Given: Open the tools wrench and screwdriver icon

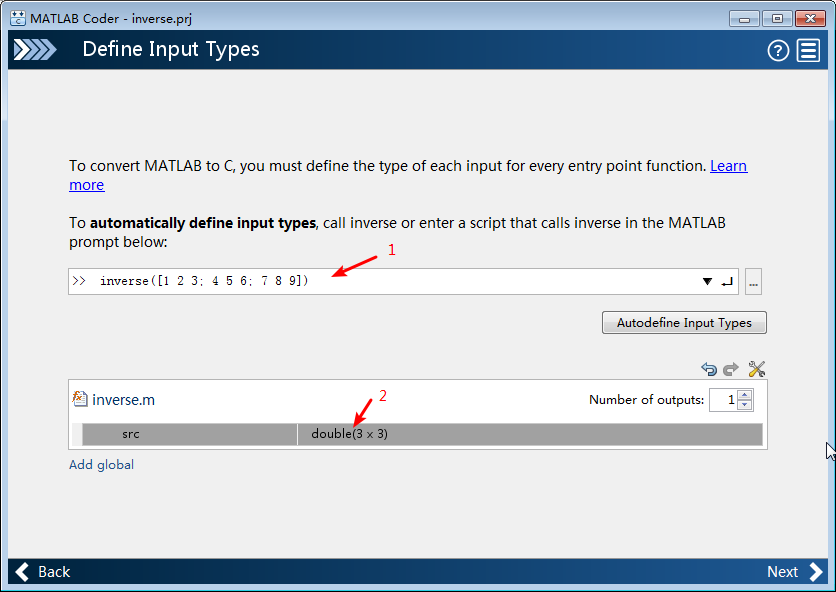Looking at the screenshot, I should pyautogui.click(x=757, y=369).
